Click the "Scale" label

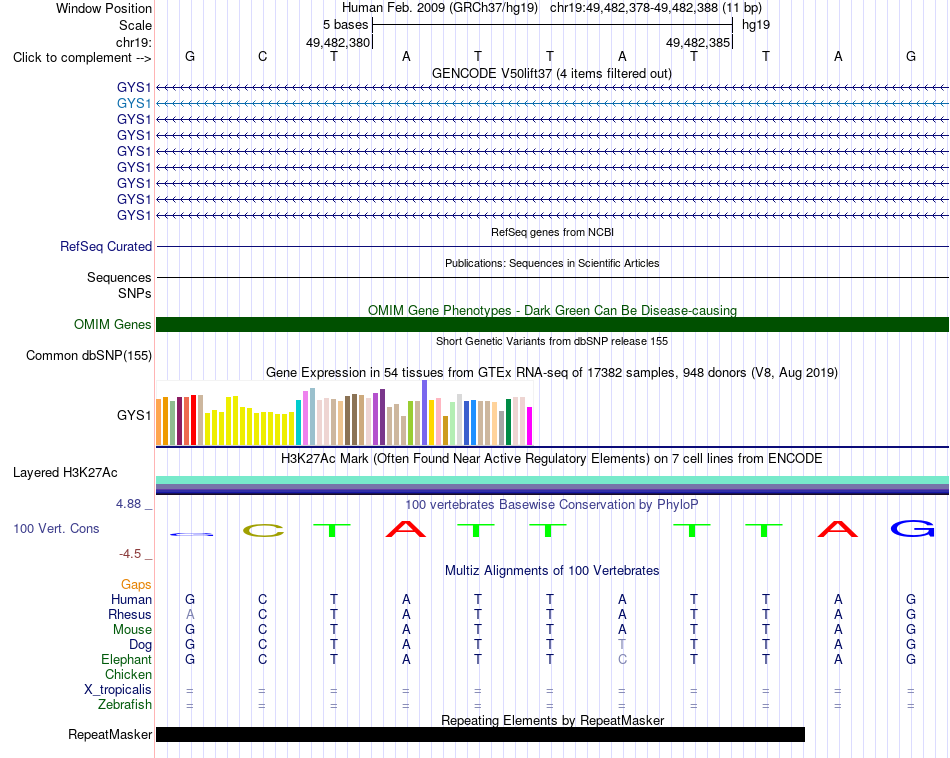click(x=135, y=25)
